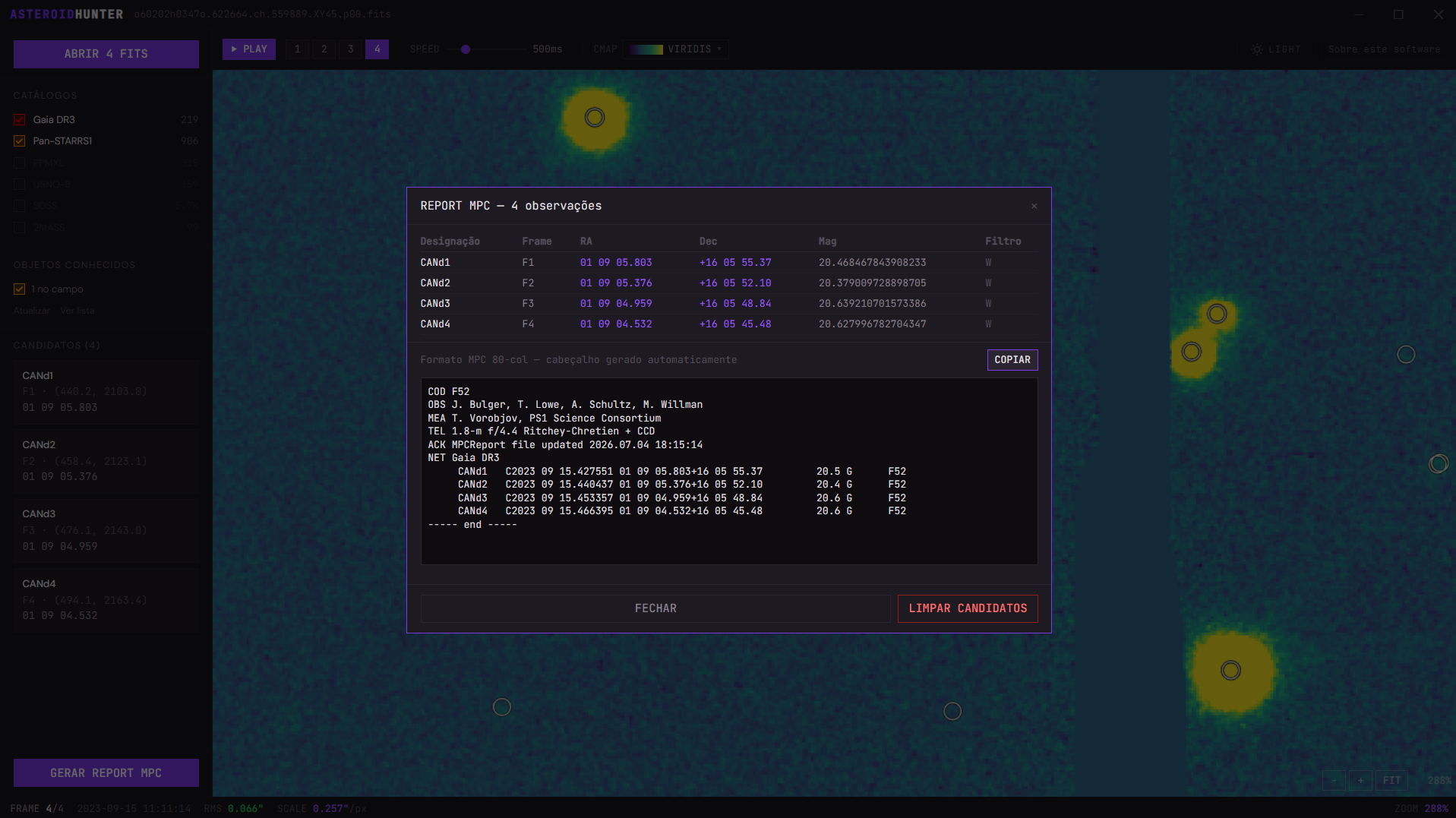Viewport: 1456px width, 818px height.
Task: Close the MPC report dialog with X
Action: click(x=1034, y=206)
